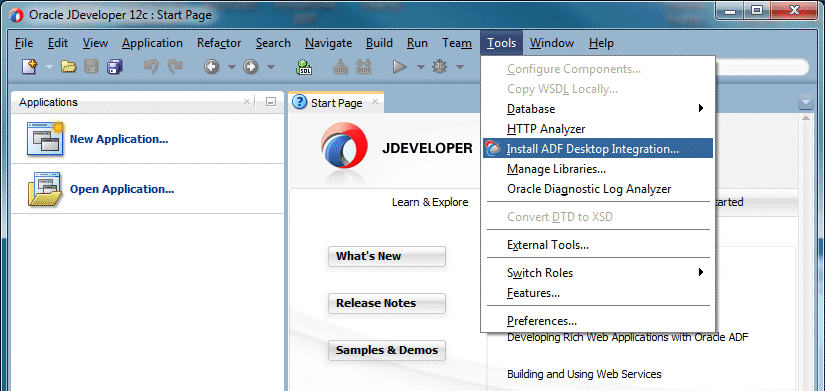This screenshot has width=825, height=391.
Task: Close the Applications panel
Action: (x=247, y=102)
